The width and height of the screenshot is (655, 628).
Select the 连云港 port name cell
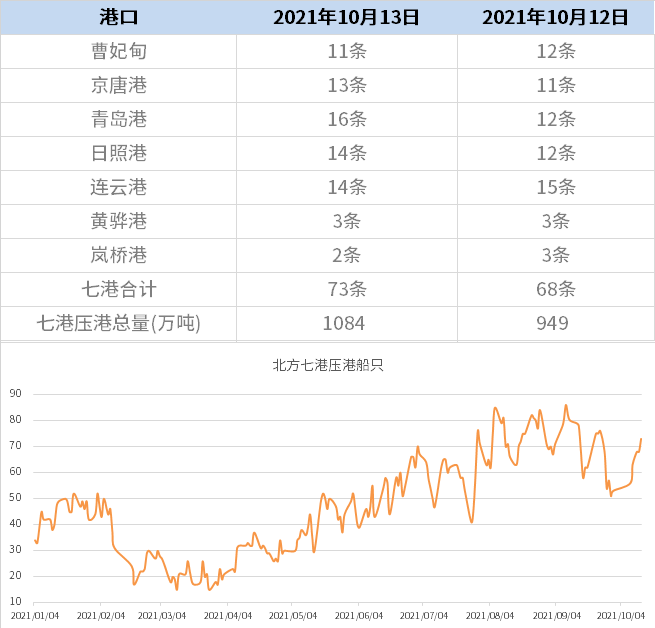point(119,187)
